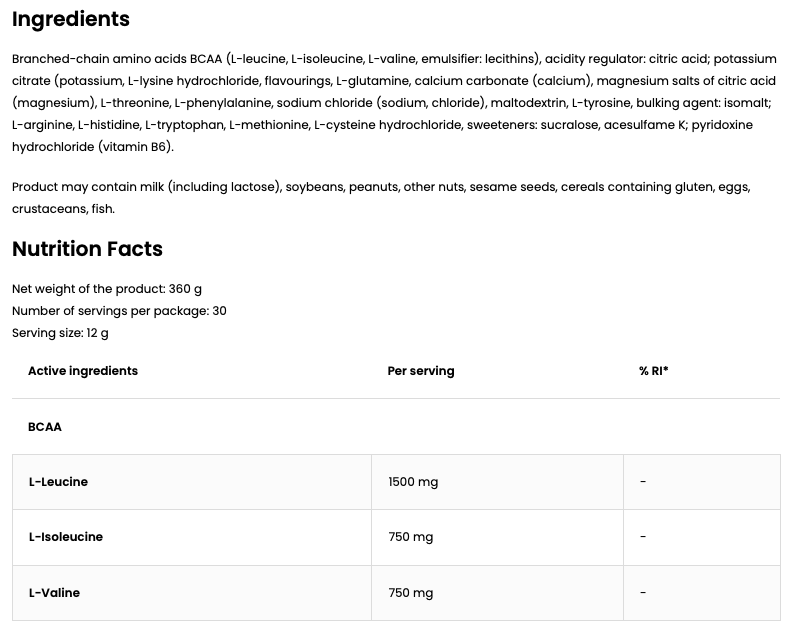Click the '% RI*' column header
This screenshot has height=638, width=794.
pyautogui.click(x=653, y=371)
